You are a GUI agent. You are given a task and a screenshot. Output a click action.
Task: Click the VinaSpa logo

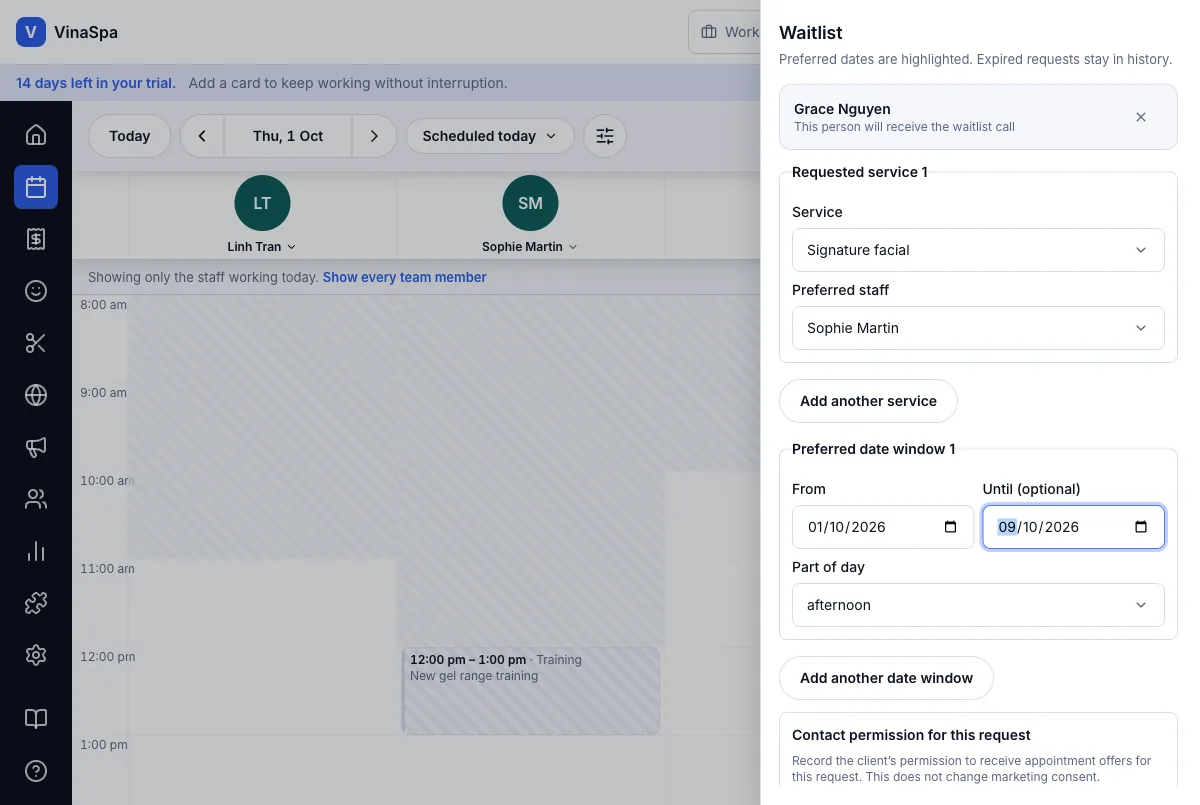[31, 32]
